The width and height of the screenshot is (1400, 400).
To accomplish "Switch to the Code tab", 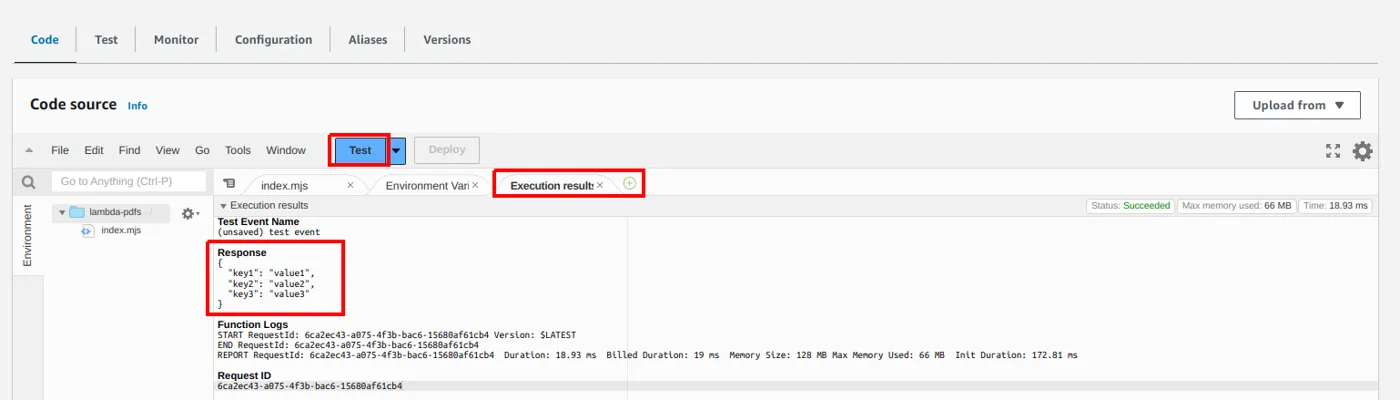I will point(45,40).
